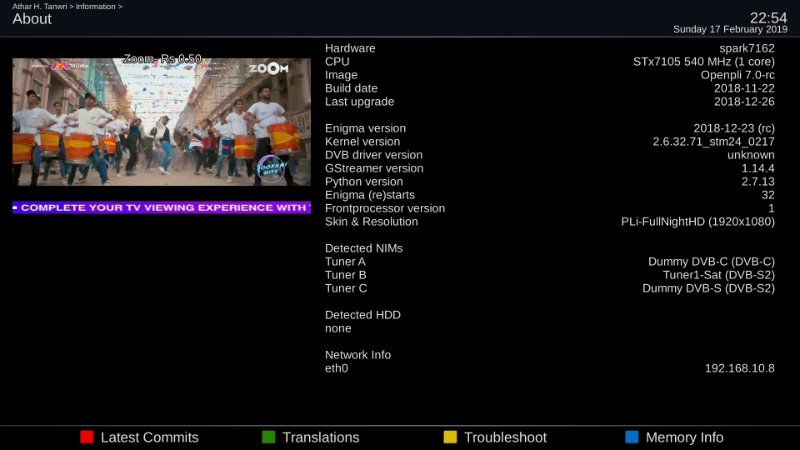
Task: Select the Memory Info text label
Action: coord(684,437)
